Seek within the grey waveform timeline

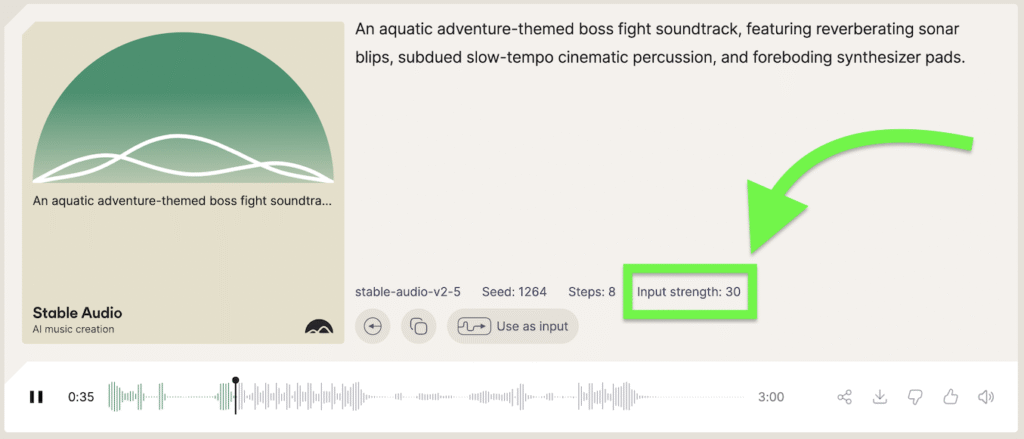pyautogui.click(x=500, y=397)
